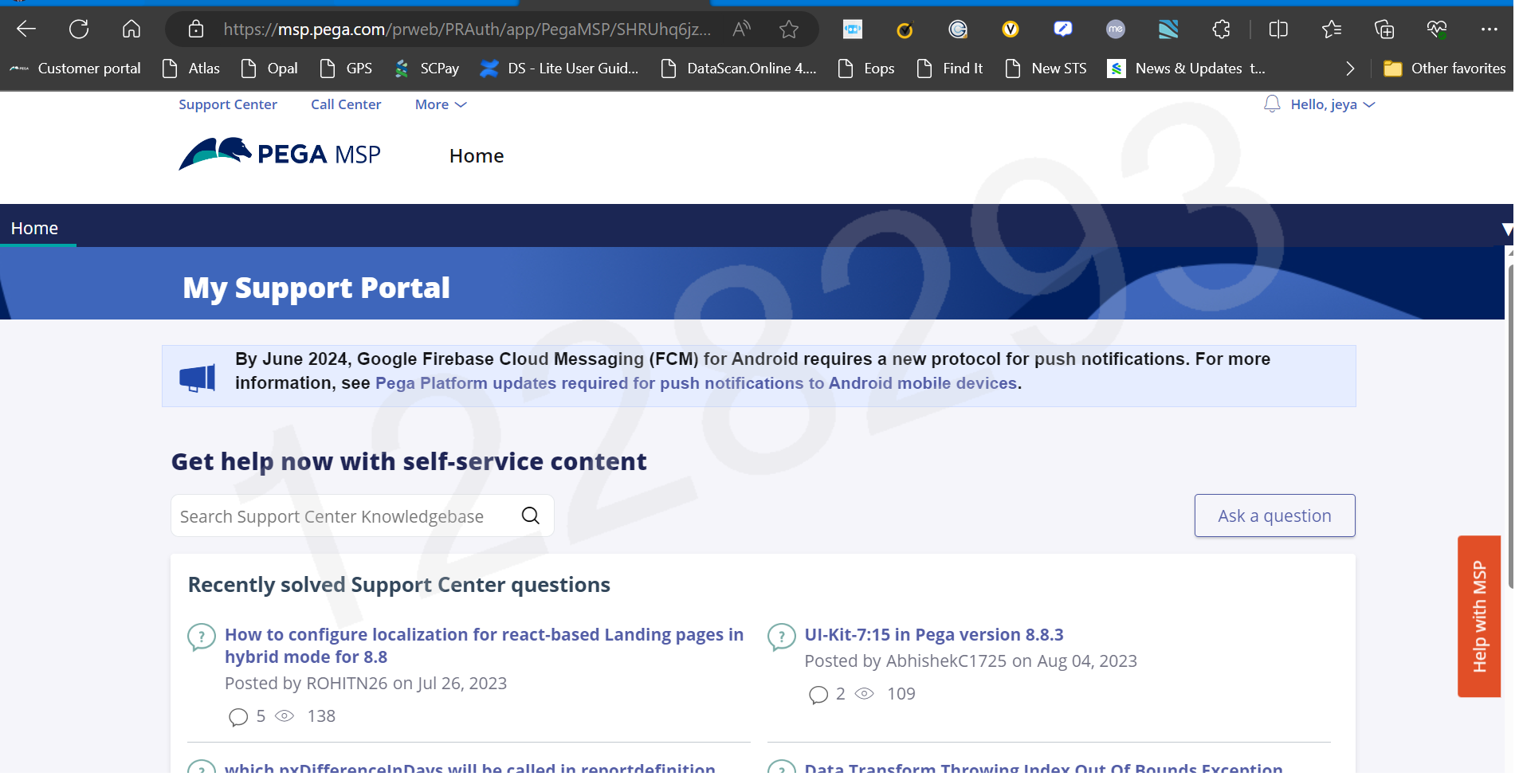The width and height of the screenshot is (1515, 784).
Task: Open GPS bookmark
Action: [346, 69]
